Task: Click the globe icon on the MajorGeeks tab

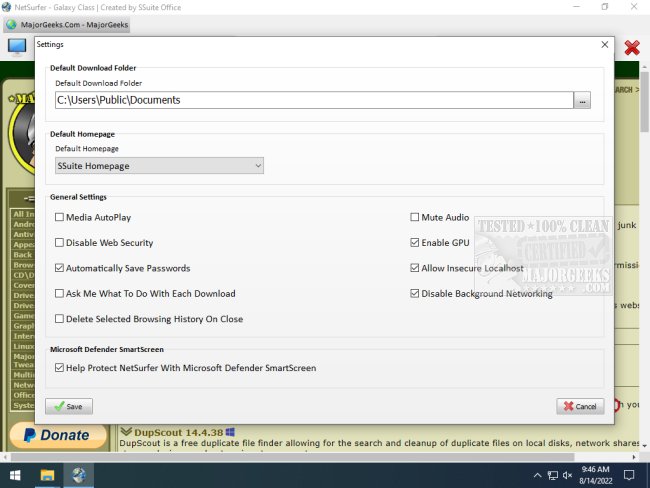Action: (x=12, y=25)
